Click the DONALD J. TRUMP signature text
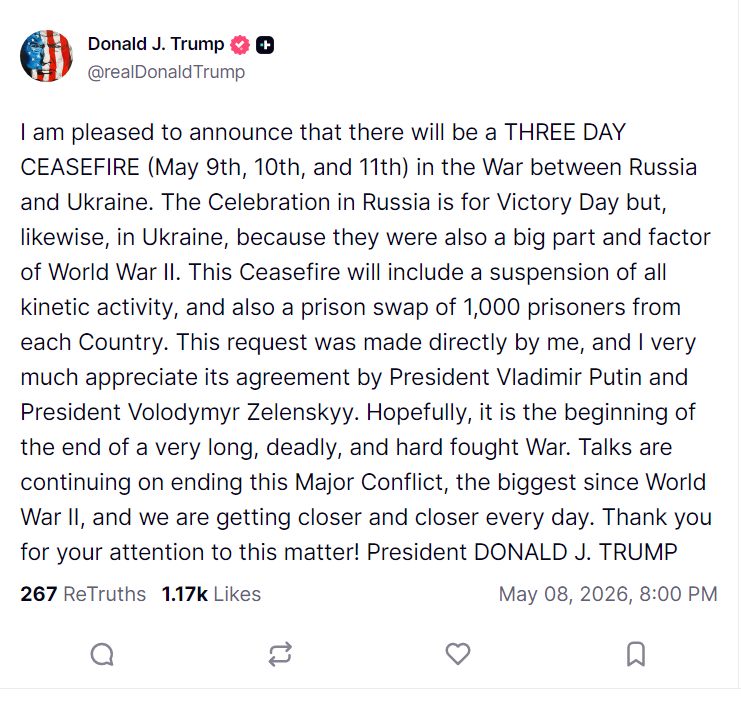This screenshot has height=715, width=741. pyautogui.click(x=576, y=552)
